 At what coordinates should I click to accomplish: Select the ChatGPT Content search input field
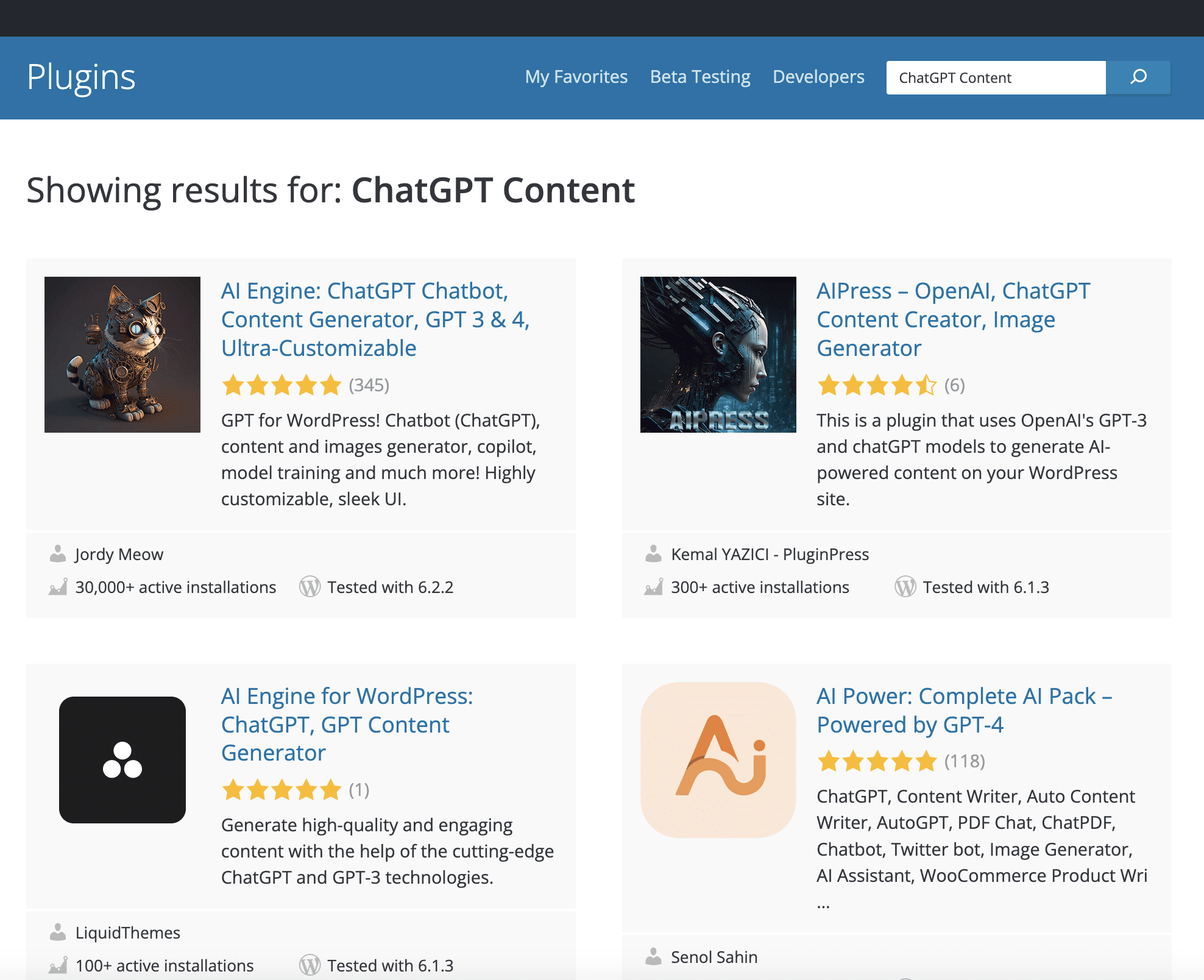[997, 77]
